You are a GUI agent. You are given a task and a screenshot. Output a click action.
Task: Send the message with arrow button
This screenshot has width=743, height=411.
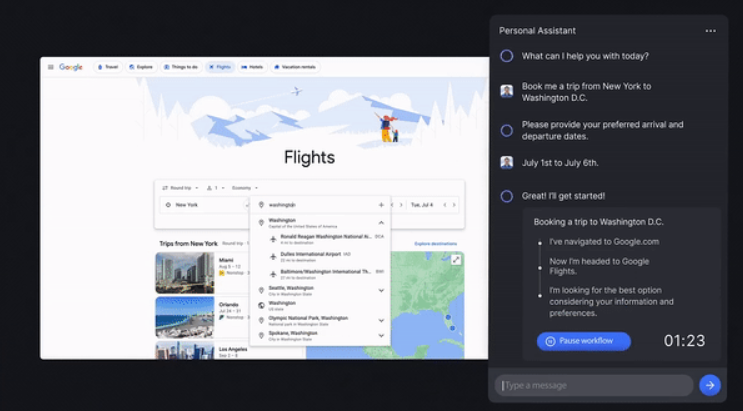point(709,385)
